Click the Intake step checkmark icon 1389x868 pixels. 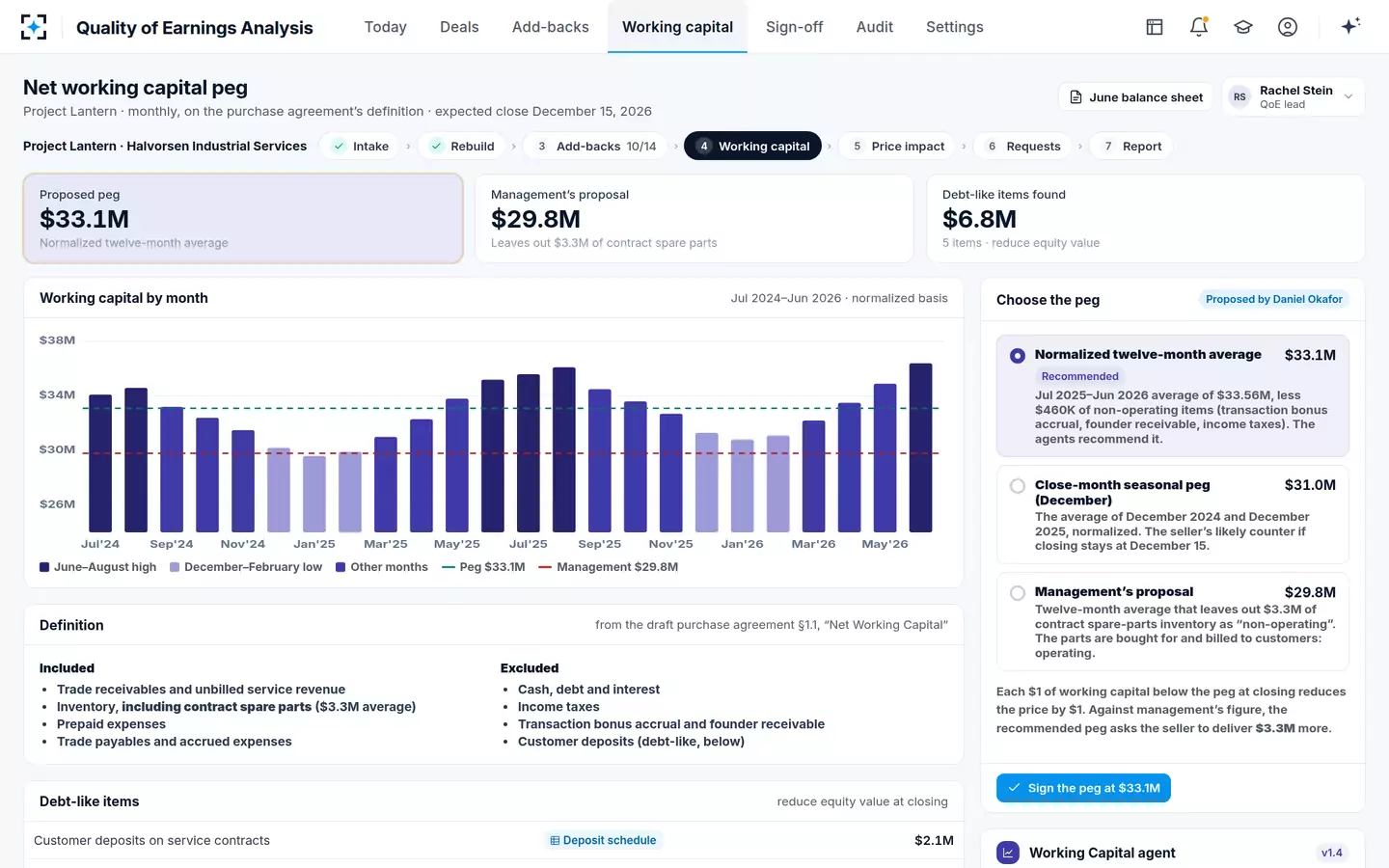pos(339,147)
